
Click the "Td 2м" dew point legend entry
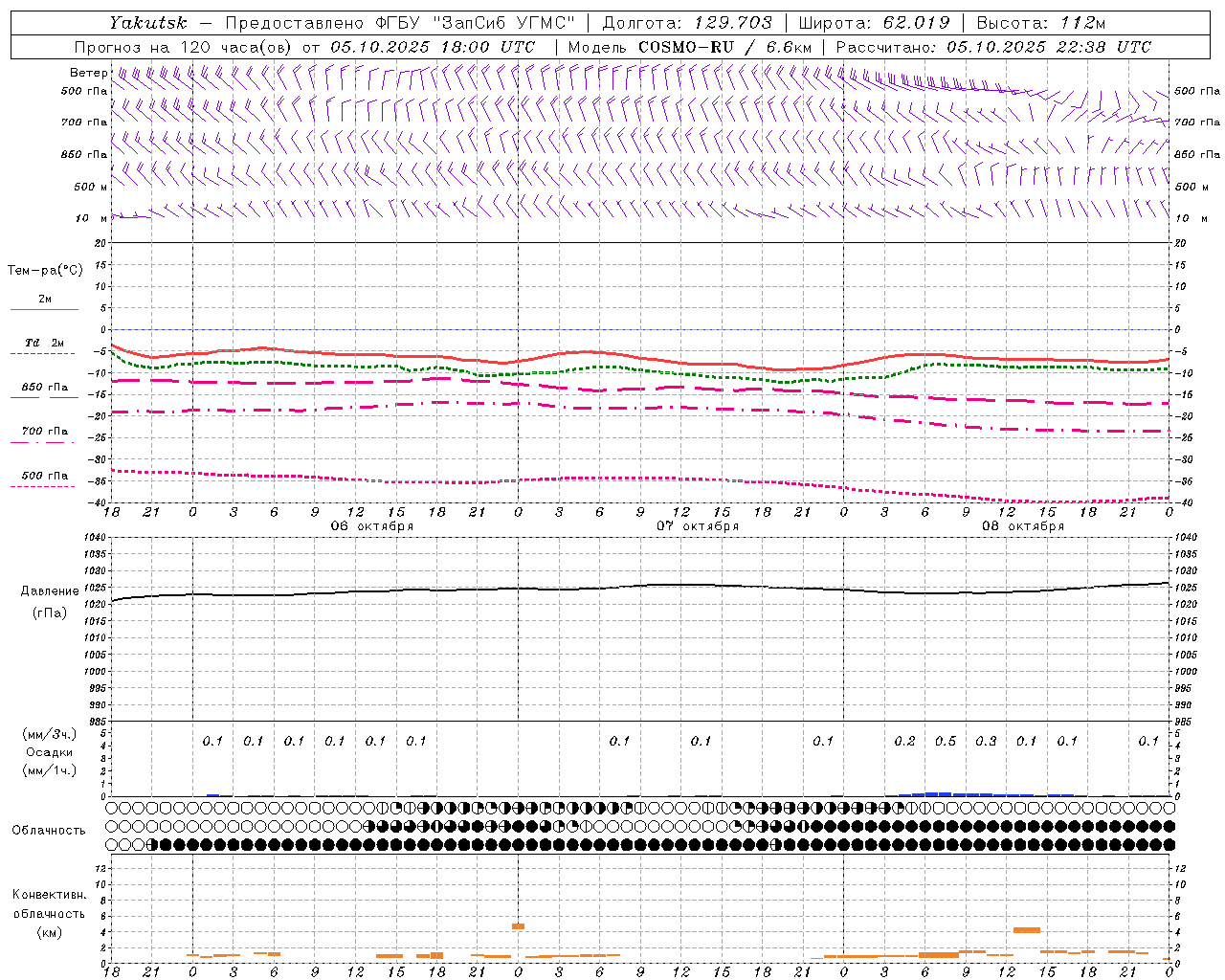(45, 343)
